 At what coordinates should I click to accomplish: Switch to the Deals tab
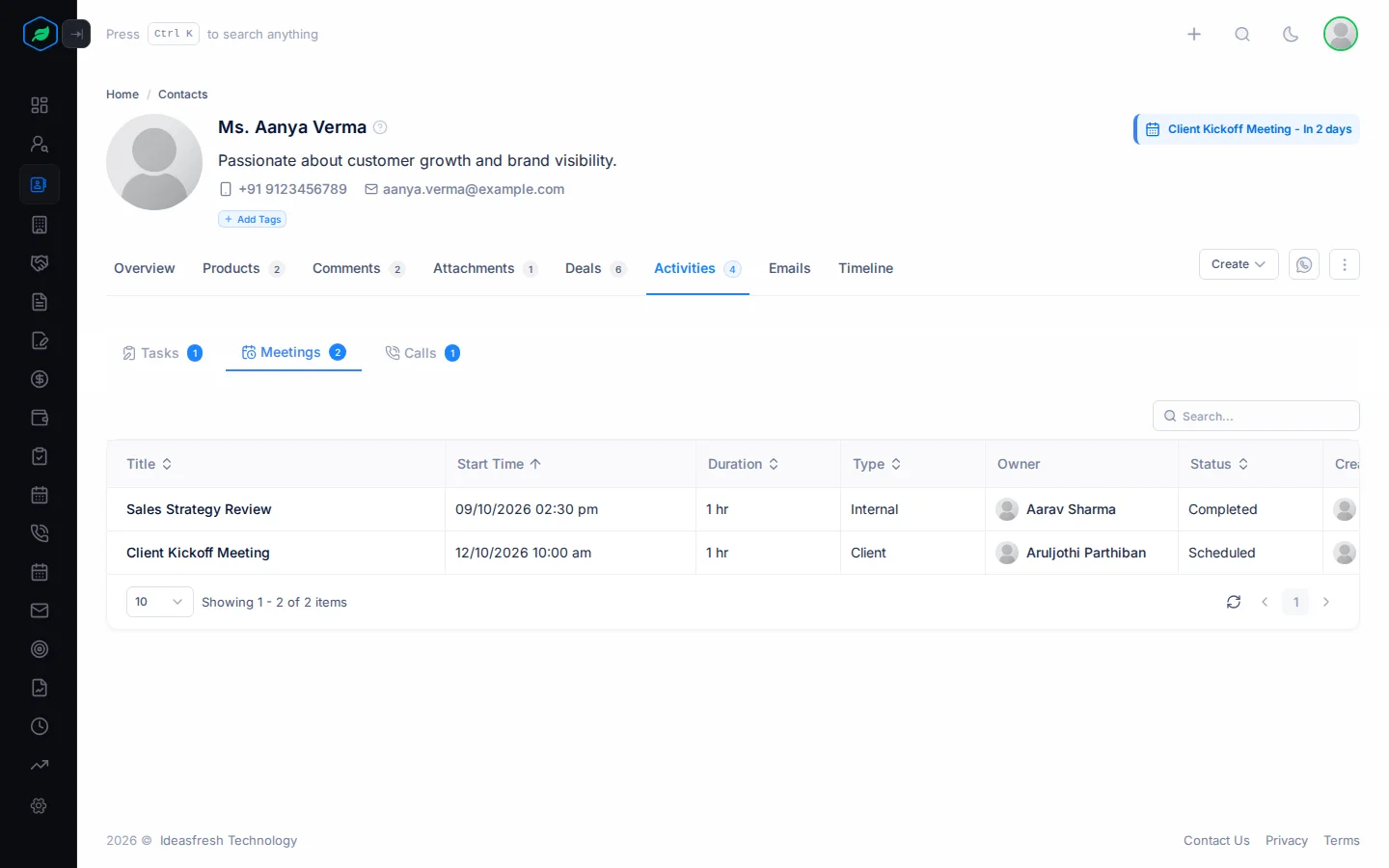(x=595, y=268)
